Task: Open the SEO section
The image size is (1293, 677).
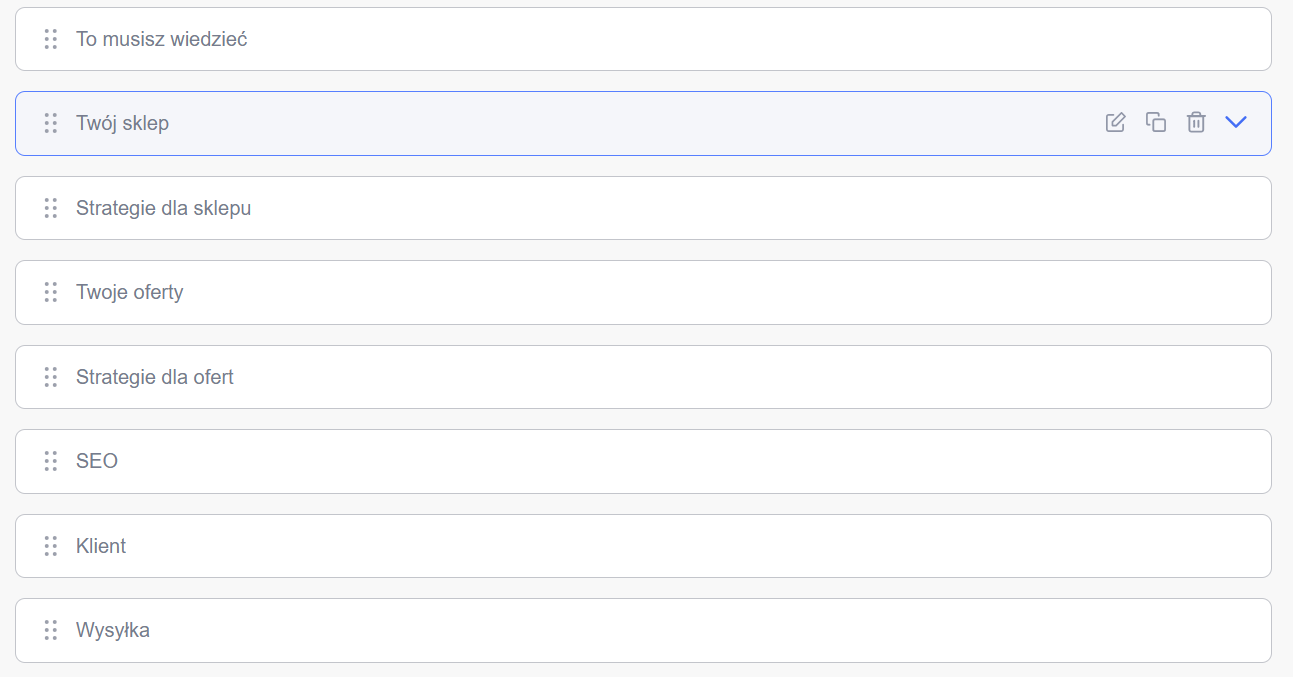Action: (97, 461)
